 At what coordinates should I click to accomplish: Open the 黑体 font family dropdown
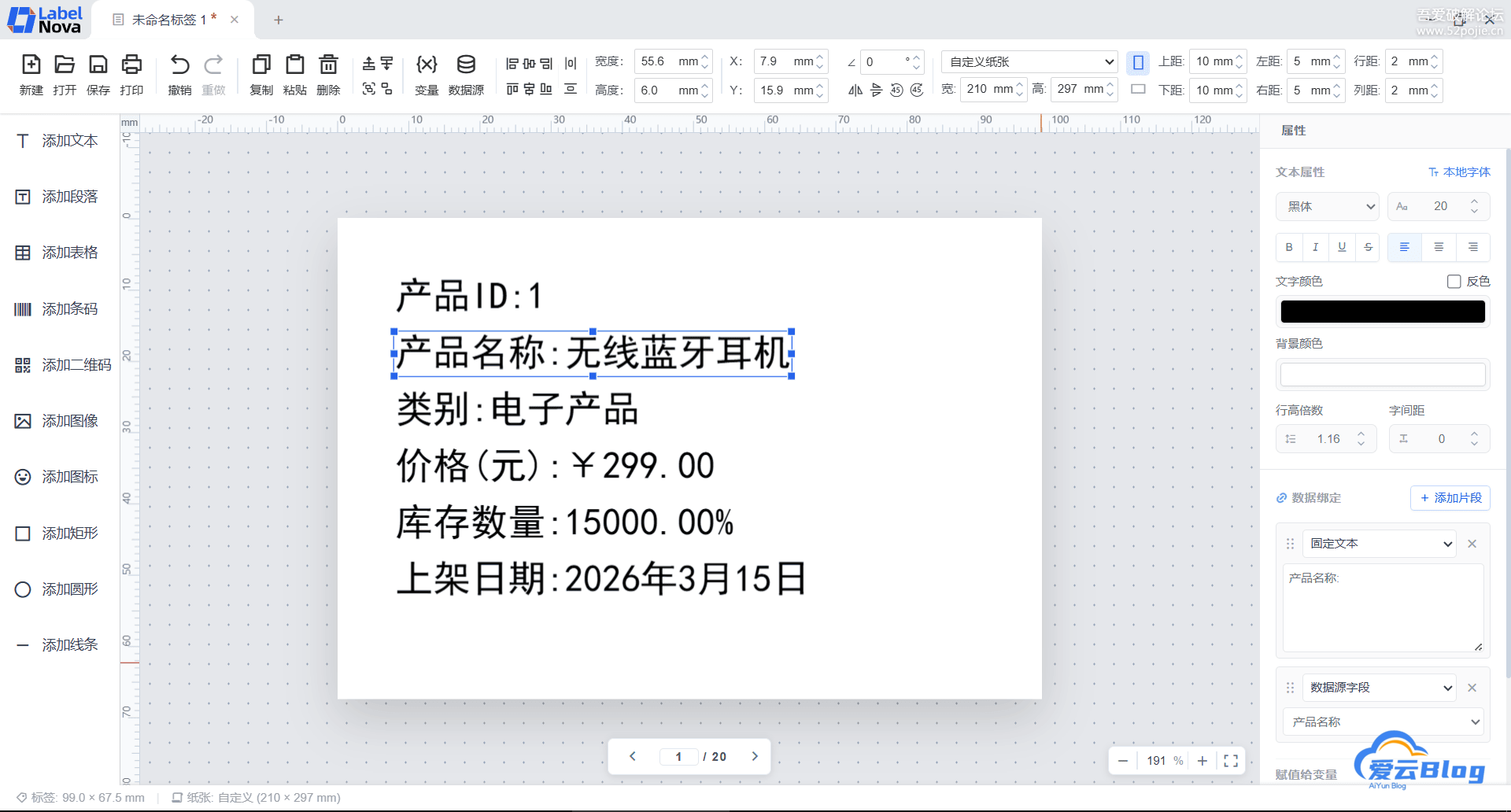[1327, 206]
